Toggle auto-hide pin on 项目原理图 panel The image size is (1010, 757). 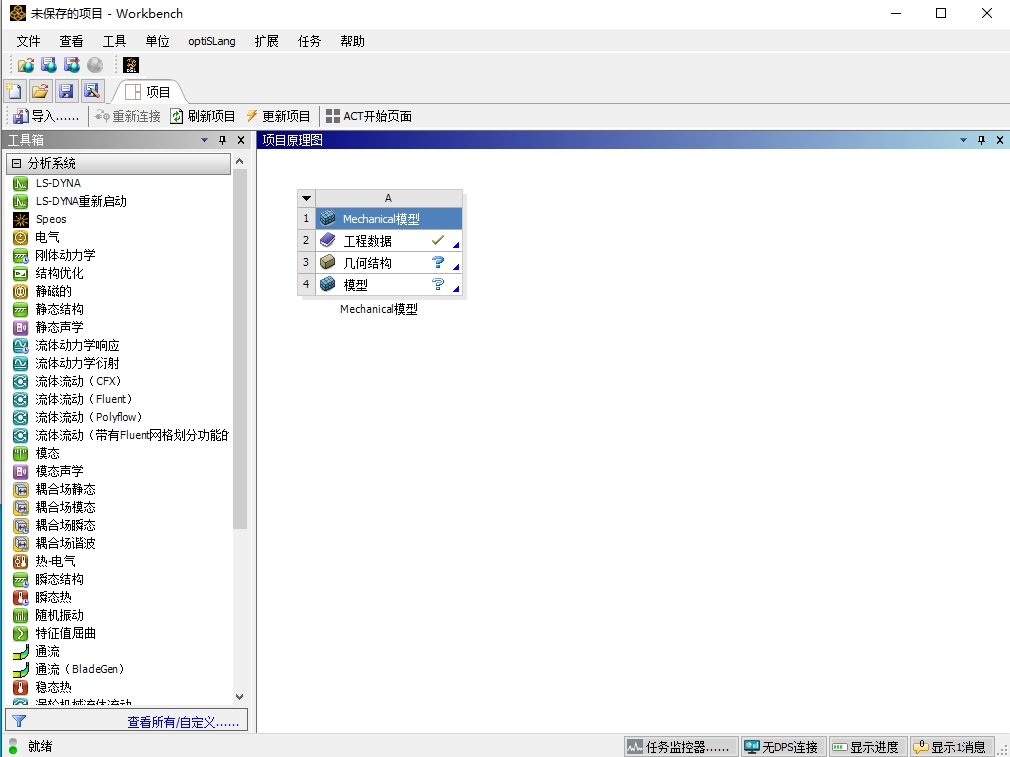coord(981,139)
